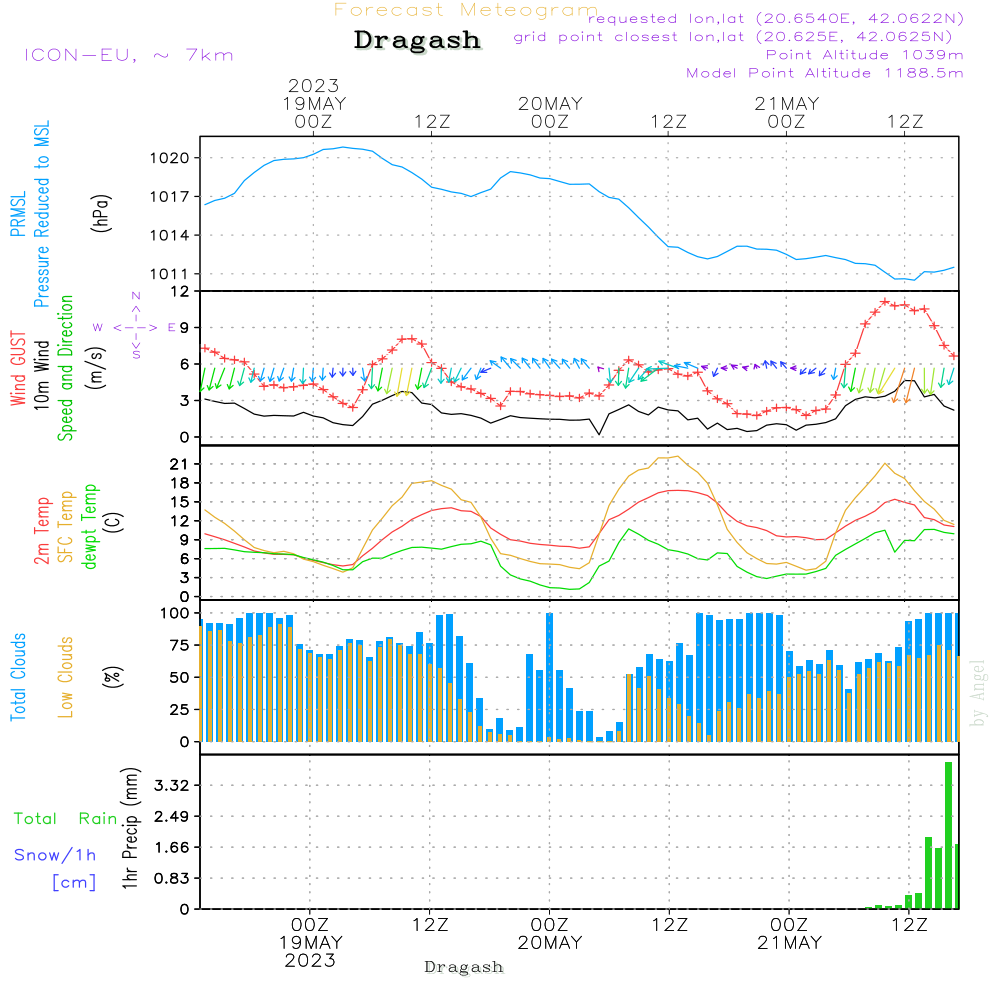The height and width of the screenshot is (1000, 1000).
Task: Click the Total Clouds axis label
Action: point(18,677)
